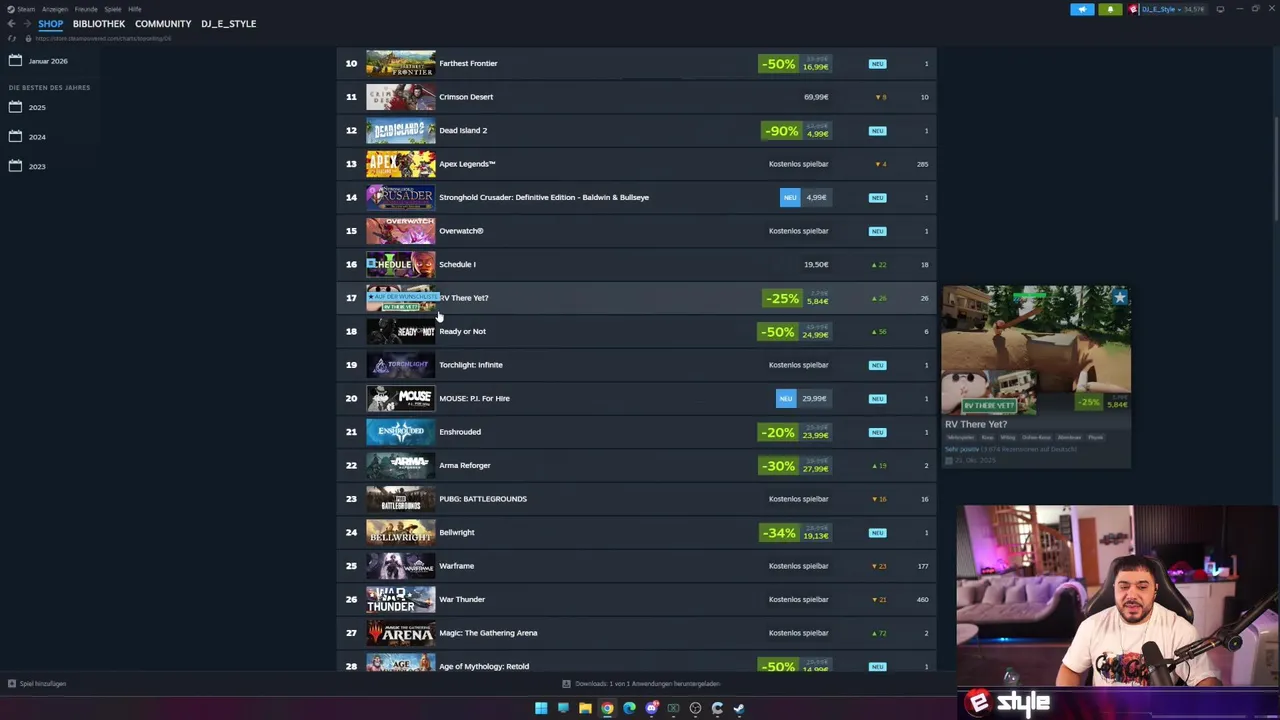Open the Windows Start menu
Viewport: 1280px width, 720px height.
tap(541, 708)
